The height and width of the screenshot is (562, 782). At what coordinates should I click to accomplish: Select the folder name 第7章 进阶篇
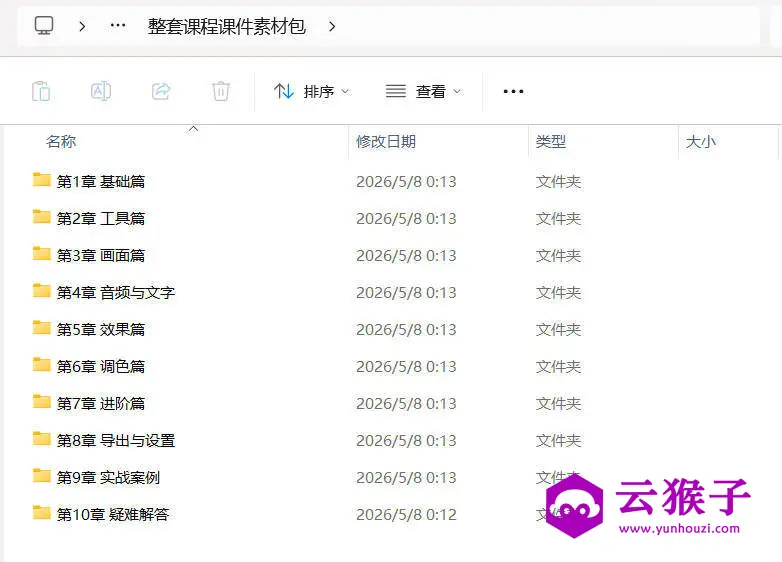pos(101,403)
